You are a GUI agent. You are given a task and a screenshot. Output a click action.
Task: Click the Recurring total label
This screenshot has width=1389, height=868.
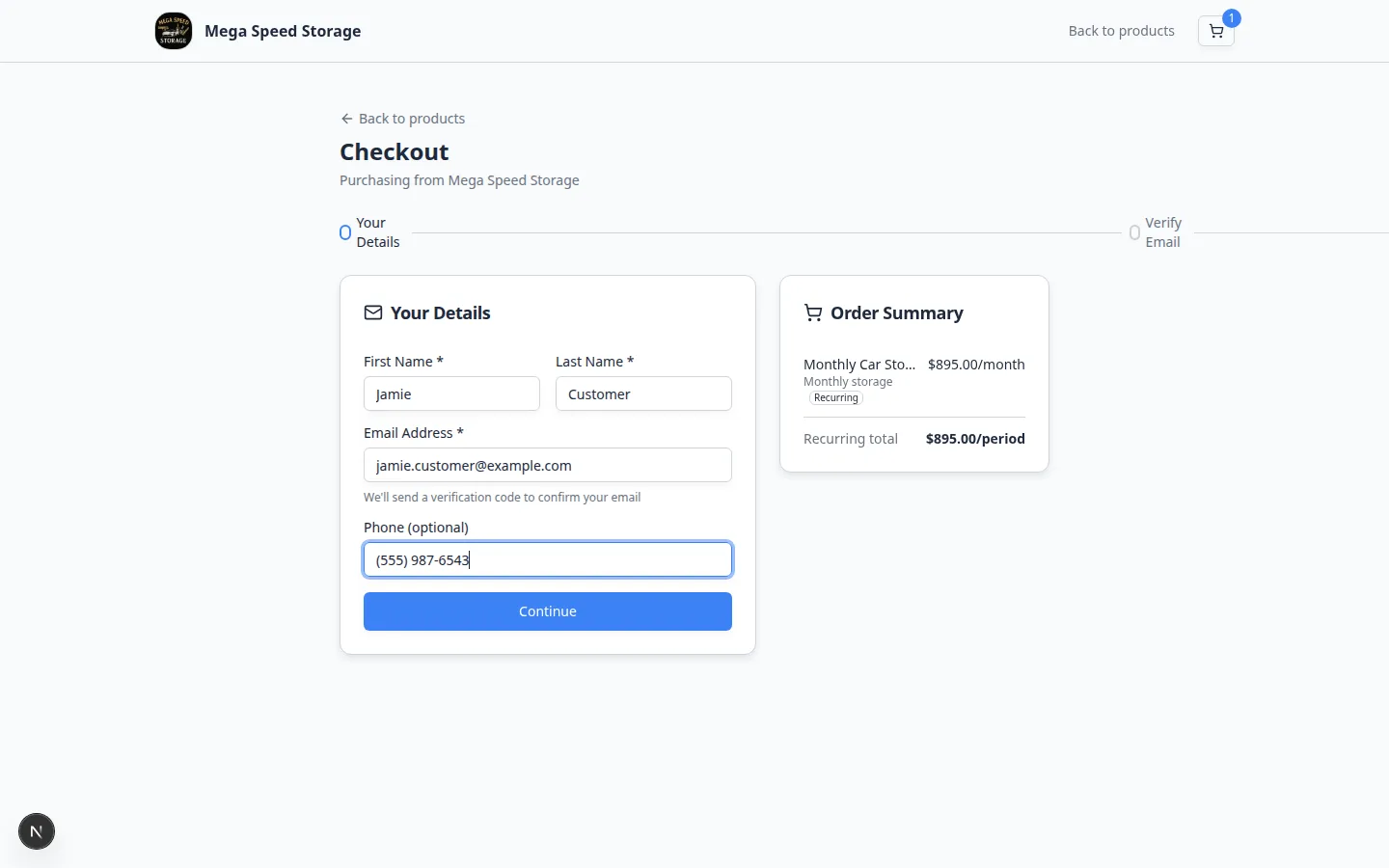[x=851, y=439]
